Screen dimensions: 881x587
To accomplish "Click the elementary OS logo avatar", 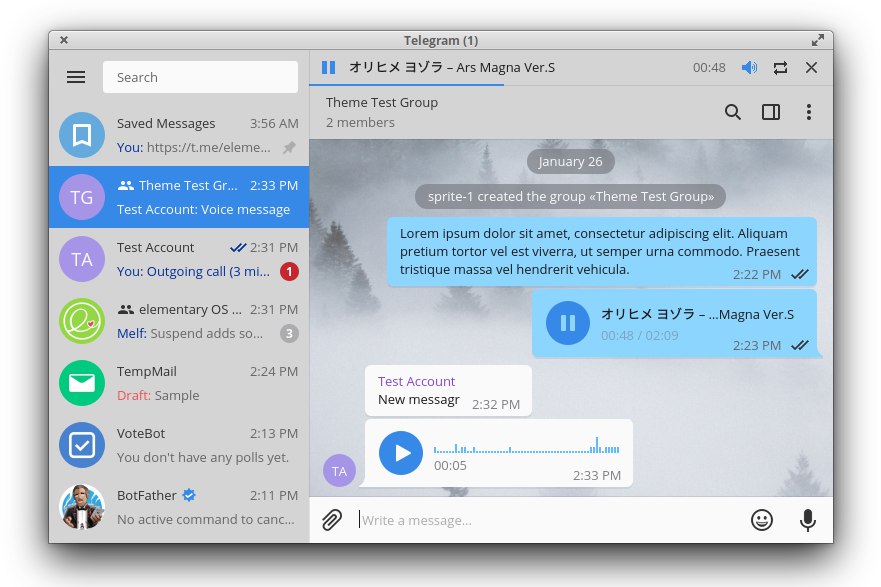I will point(82,321).
